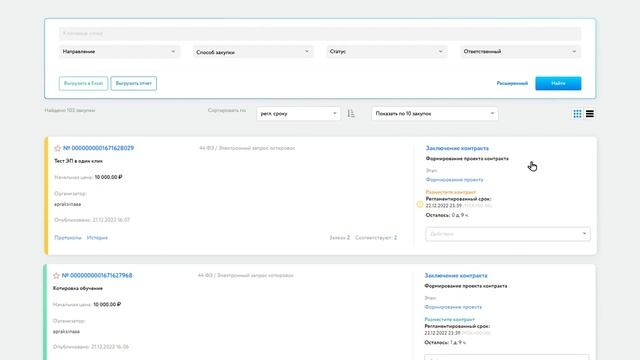Screen dimensions: 640x360
Task: Open Заключение контракта link for Котировка обучение
Action: click(x=456, y=276)
